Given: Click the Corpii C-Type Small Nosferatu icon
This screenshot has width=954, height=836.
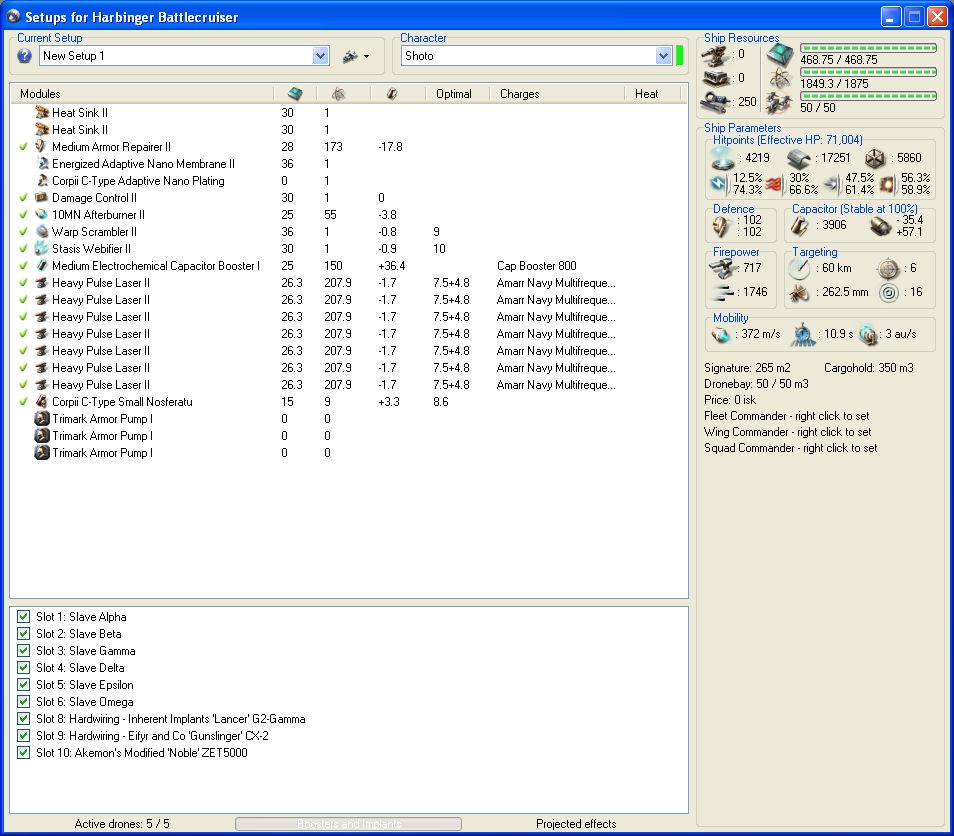Looking at the screenshot, I should pos(42,402).
